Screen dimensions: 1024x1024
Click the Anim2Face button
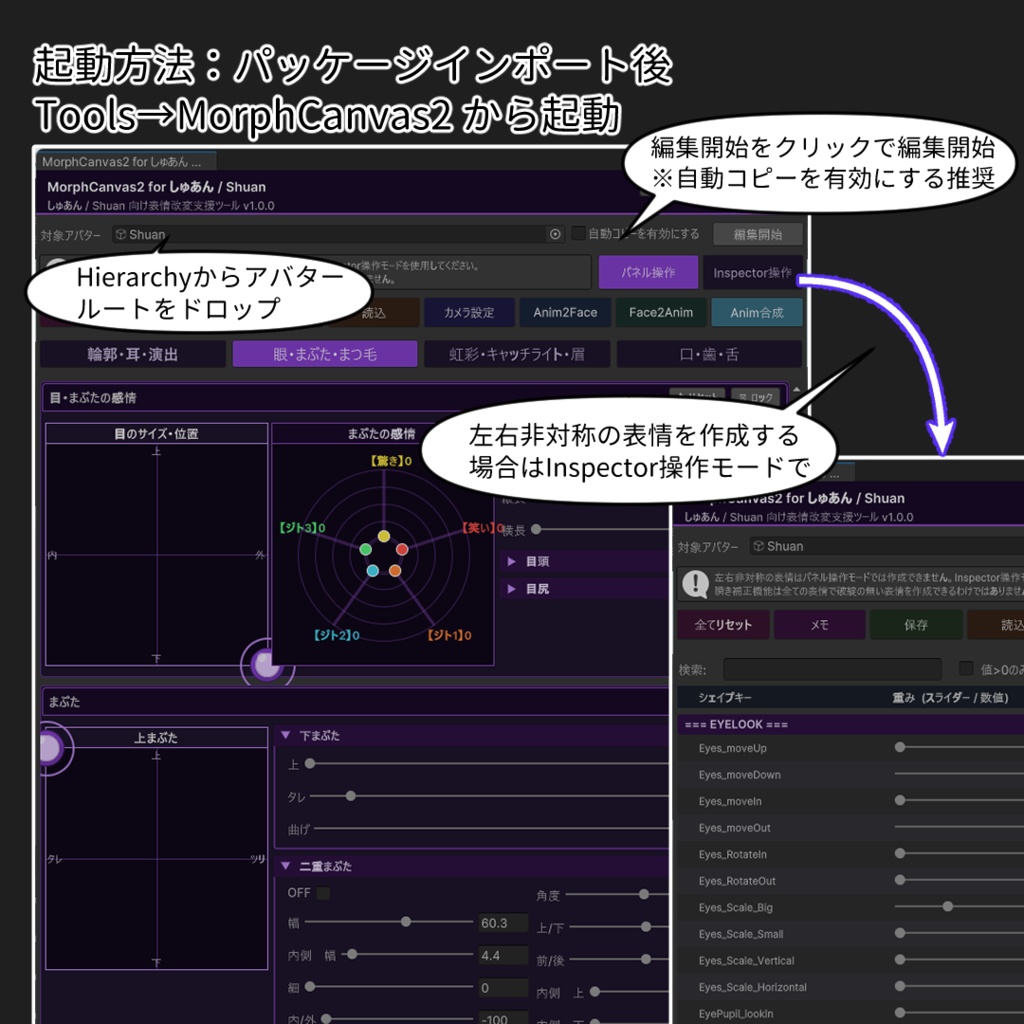pos(565,312)
